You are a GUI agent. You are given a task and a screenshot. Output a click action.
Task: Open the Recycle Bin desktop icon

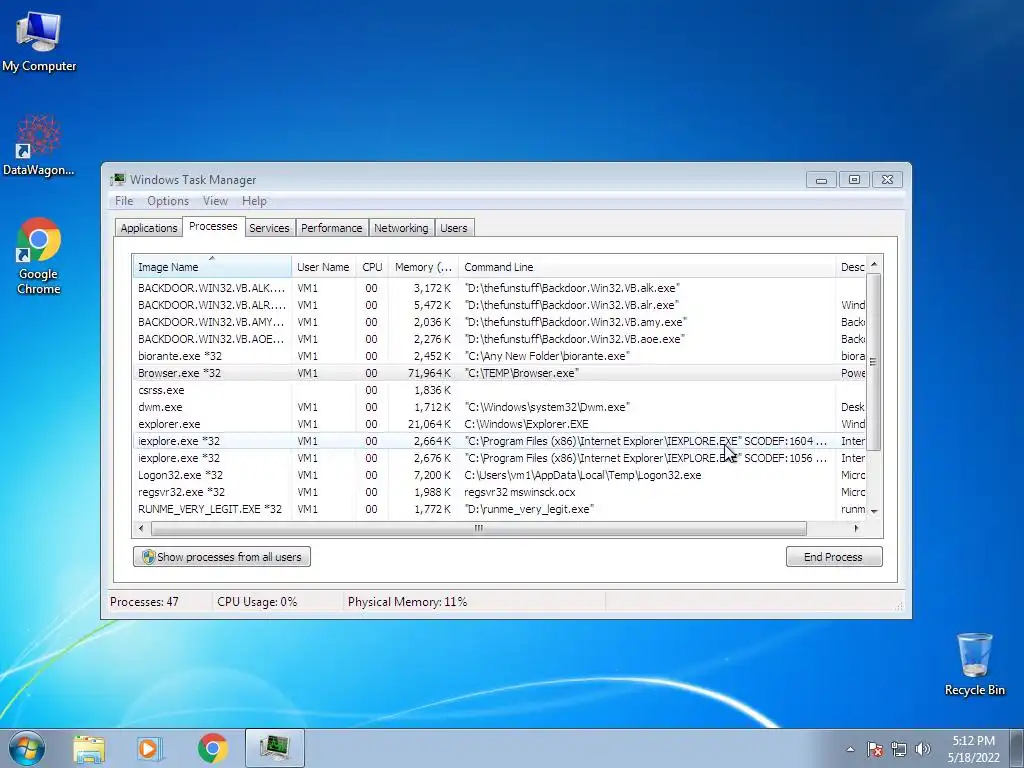[974, 664]
